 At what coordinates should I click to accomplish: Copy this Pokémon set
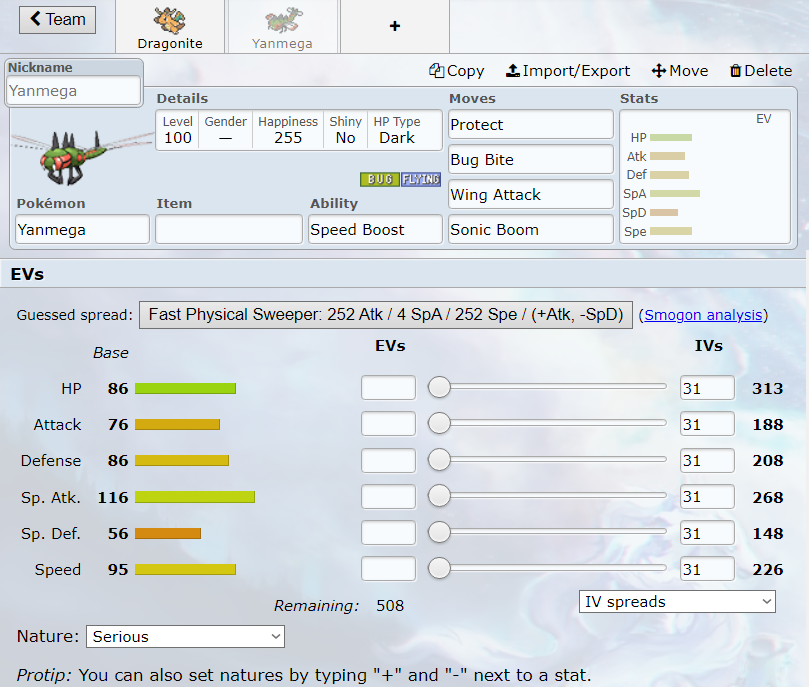pos(457,71)
